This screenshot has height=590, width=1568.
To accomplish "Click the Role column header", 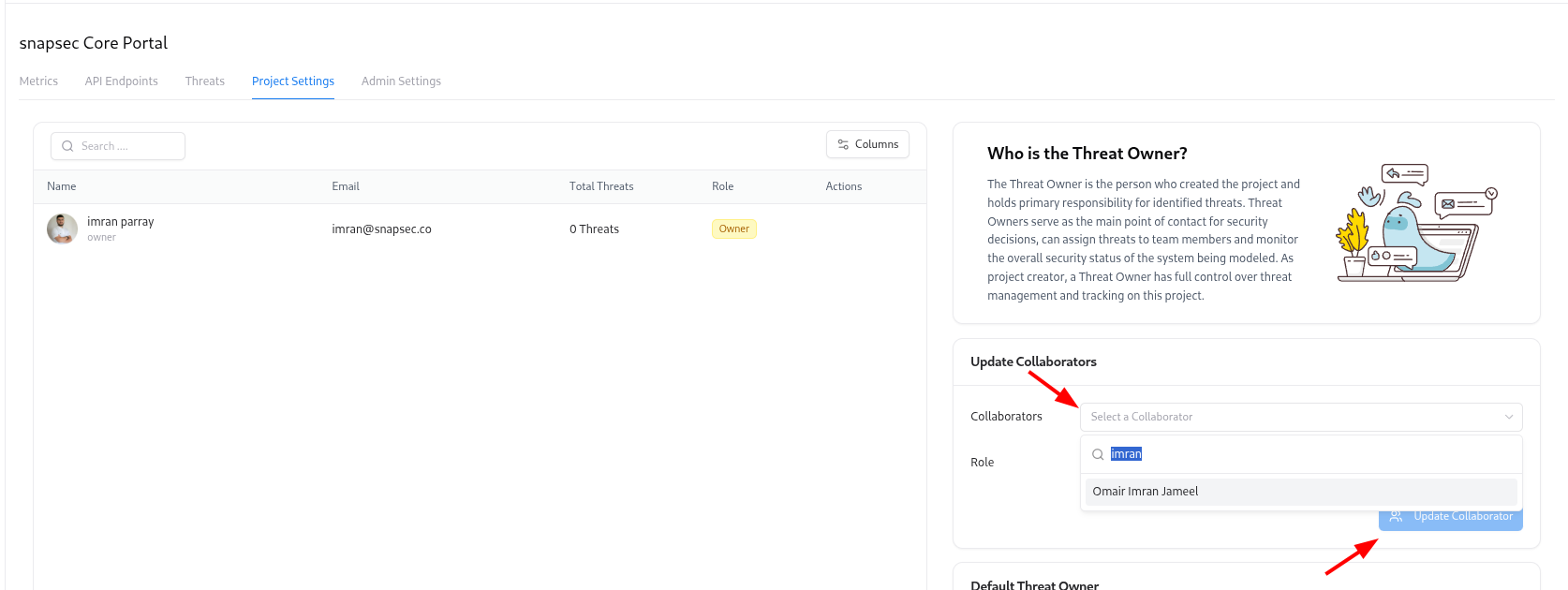I will coord(722,186).
